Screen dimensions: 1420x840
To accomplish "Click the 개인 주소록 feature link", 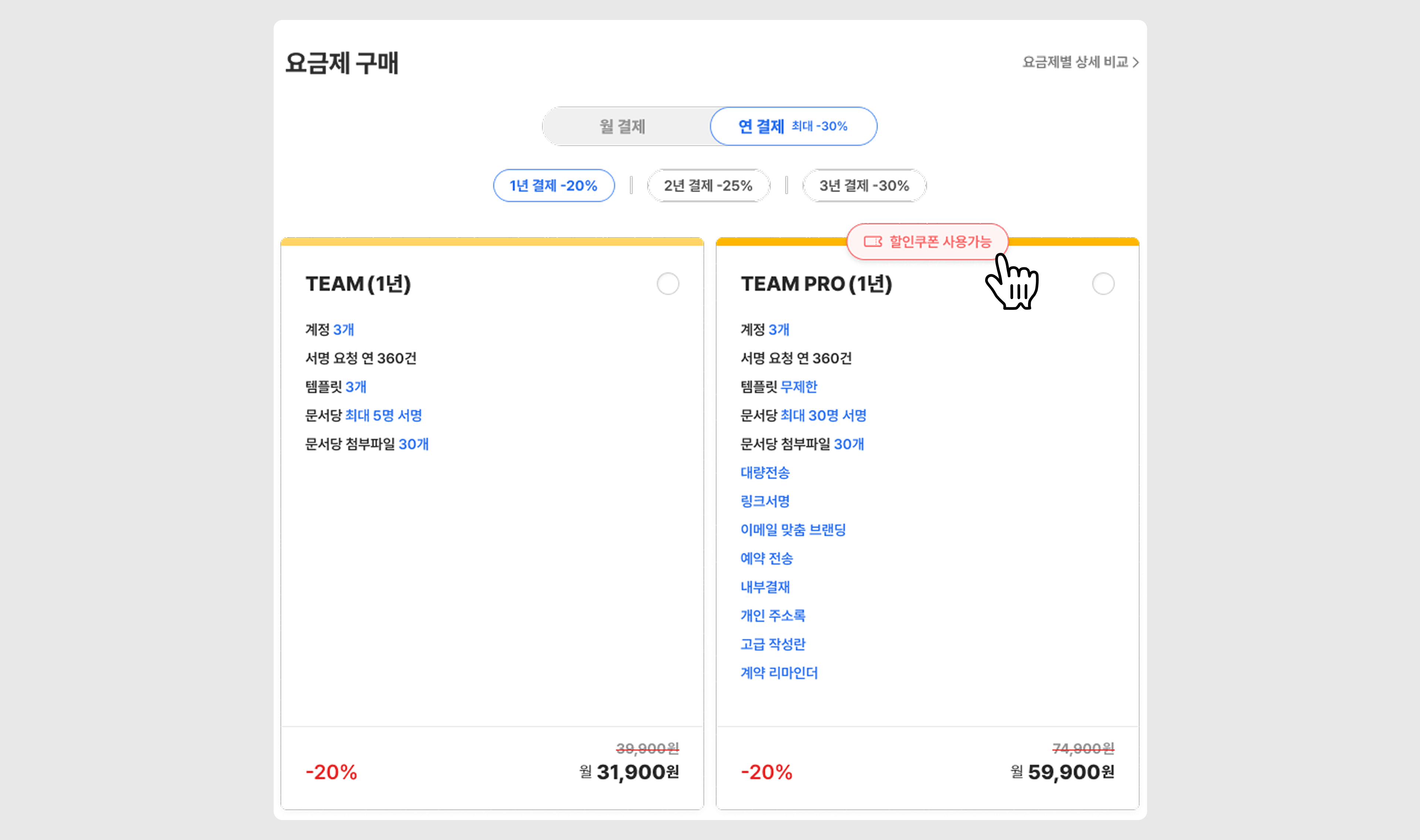I will (772, 615).
